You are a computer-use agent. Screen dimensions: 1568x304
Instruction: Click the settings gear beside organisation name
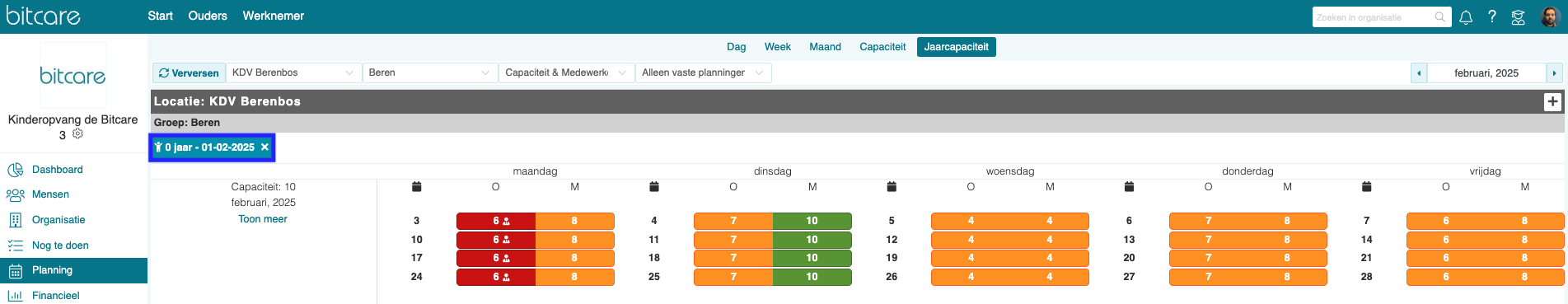coord(77,133)
